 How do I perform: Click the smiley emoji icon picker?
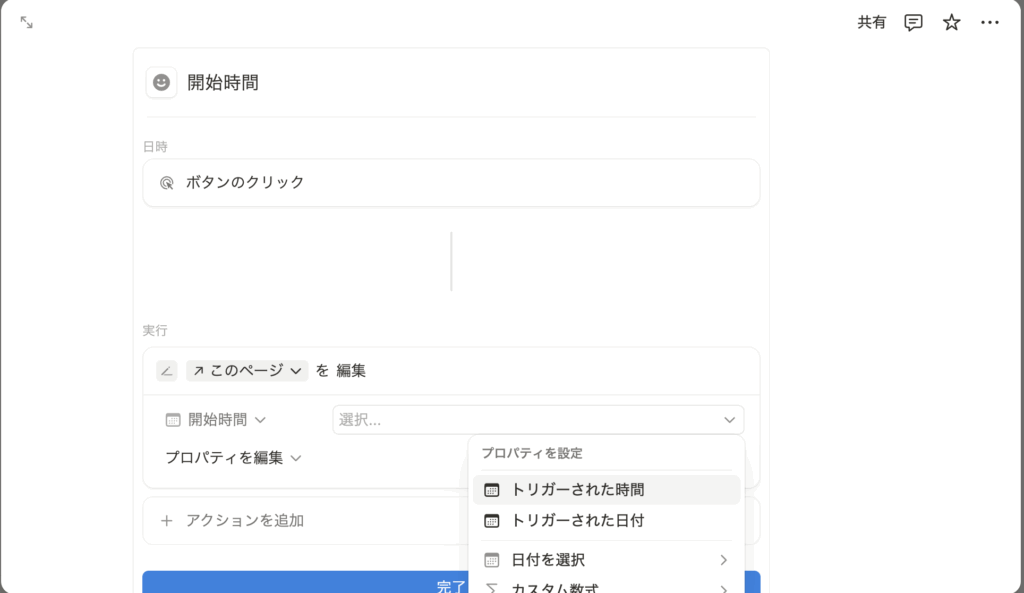161,83
